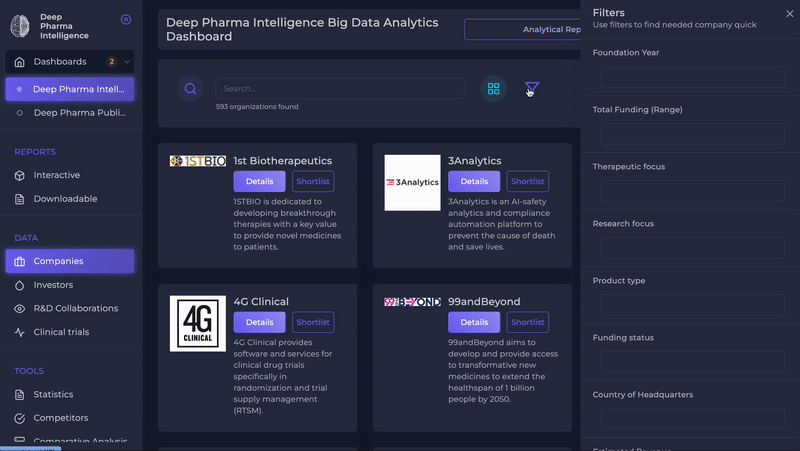800x451 pixels.
Task: Close the Filters panel
Action: [790, 14]
